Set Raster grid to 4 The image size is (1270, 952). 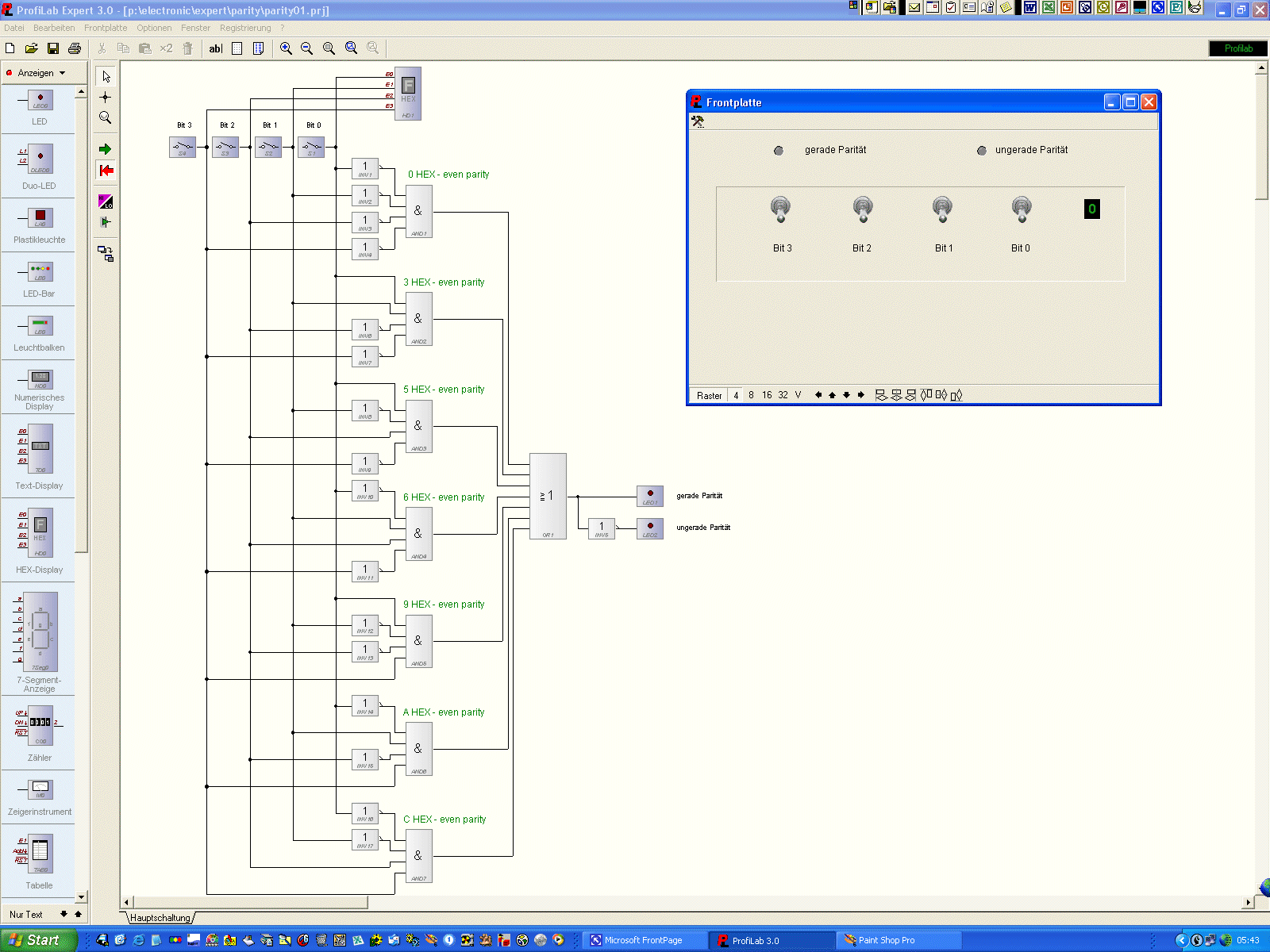click(736, 395)
